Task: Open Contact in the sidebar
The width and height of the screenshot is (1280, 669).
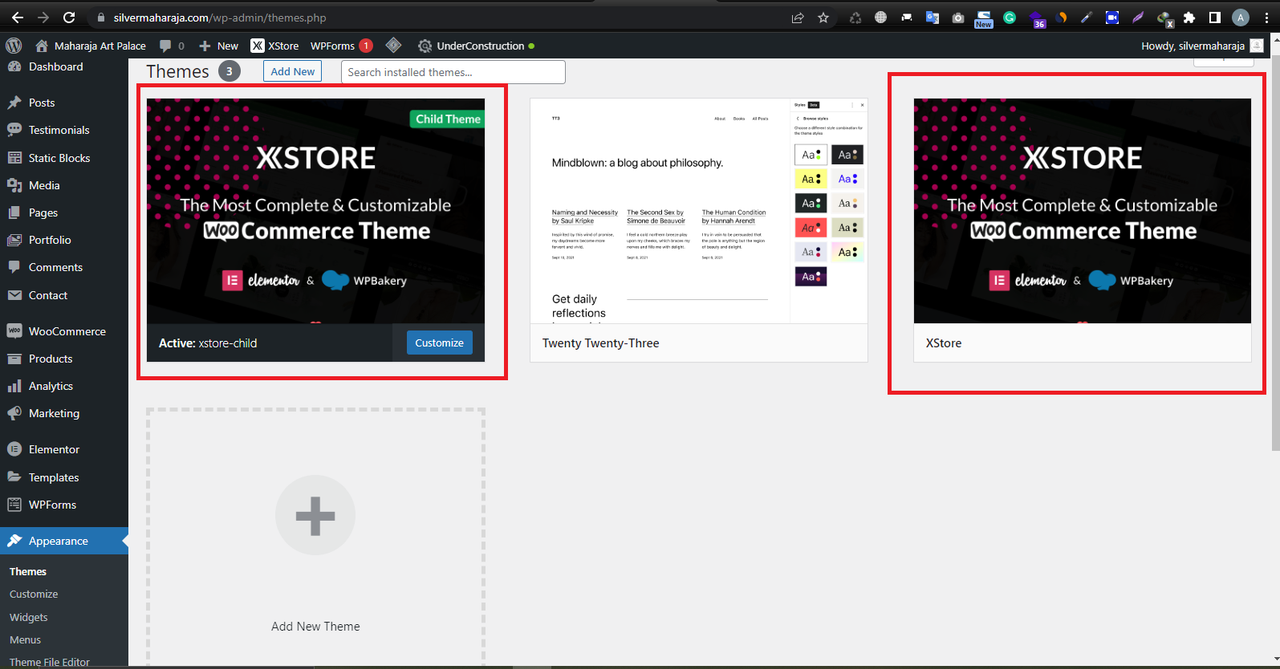Action: click(x=48, y=295)
